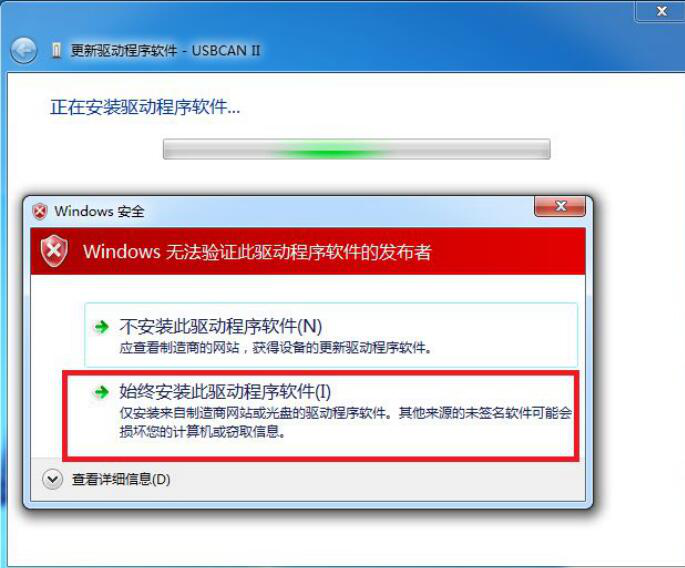Choose 不安装此驱动程序软件(N)

(331, 335)
